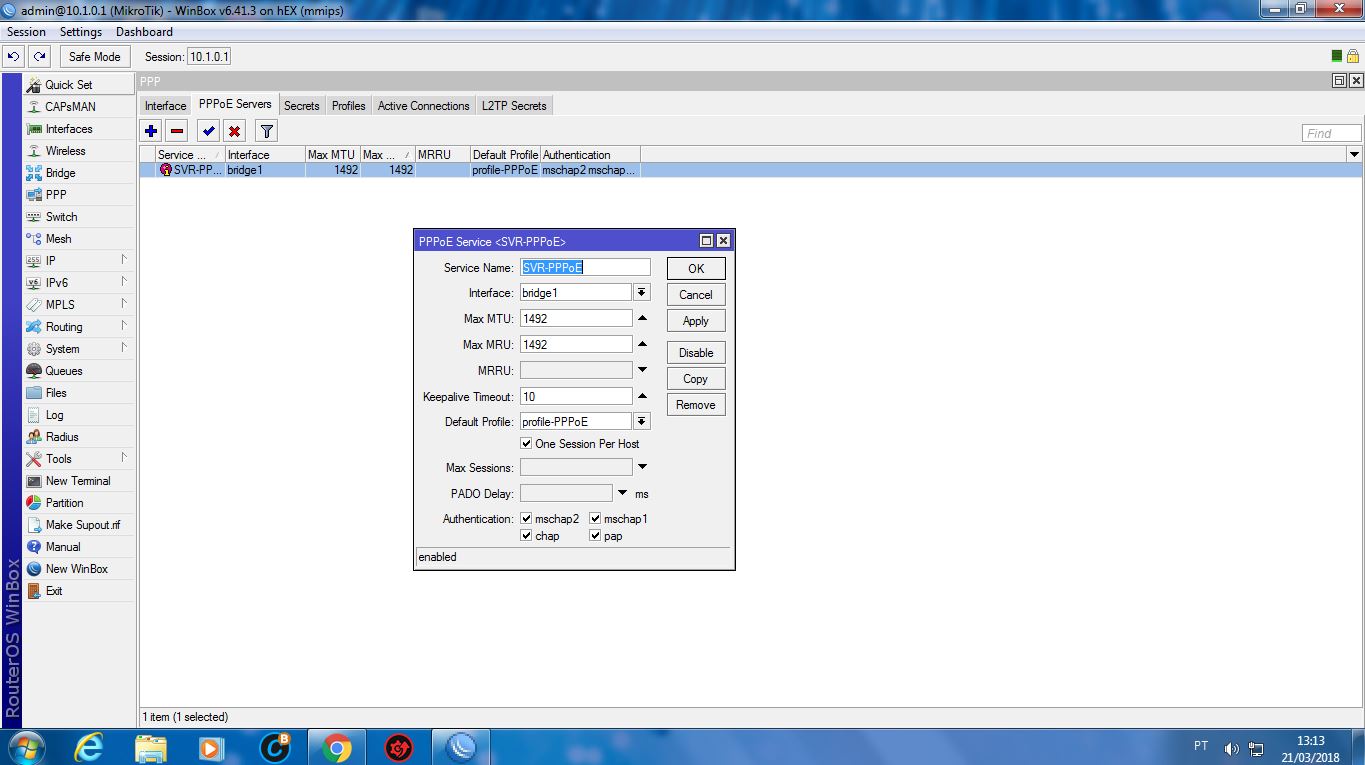Click the Copy button in dialog

[x=696, y=379]
